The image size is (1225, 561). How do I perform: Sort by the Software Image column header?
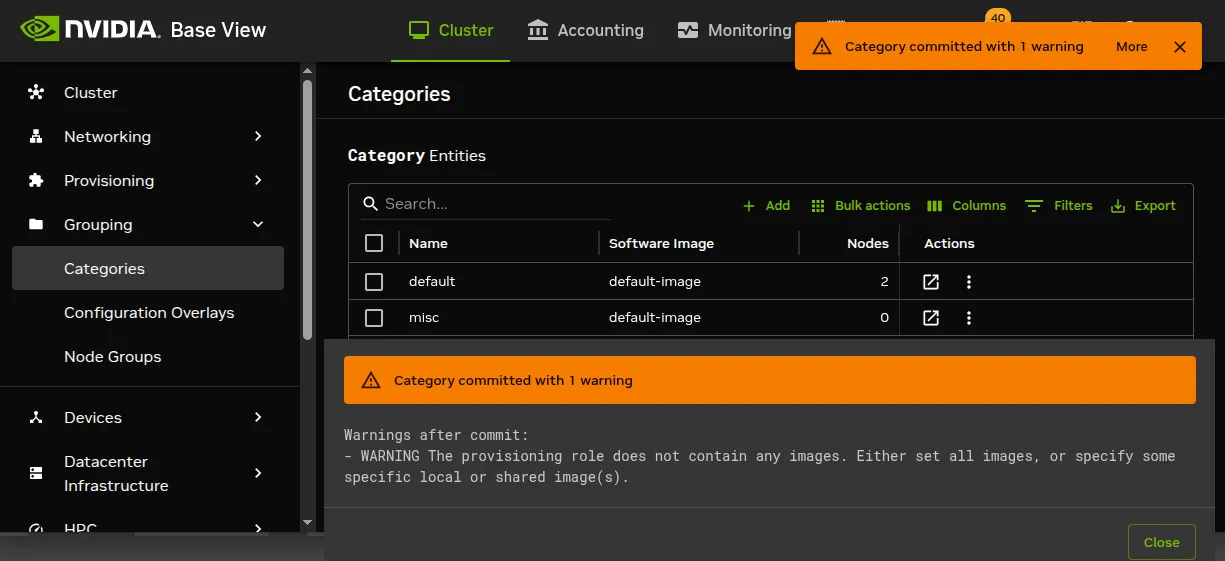(x=661, y=243)
